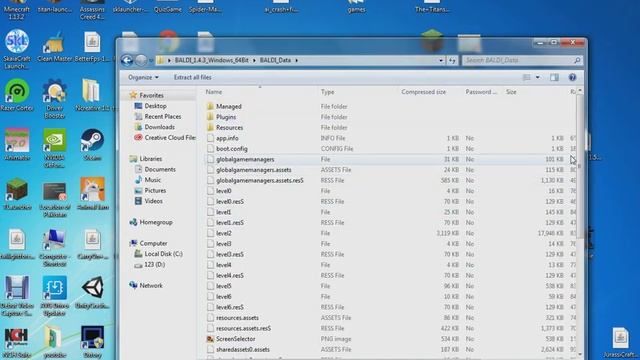Open the view options dropdown arrow
Viewport: 640px width, 360px height.
click(x=538, y=77)
